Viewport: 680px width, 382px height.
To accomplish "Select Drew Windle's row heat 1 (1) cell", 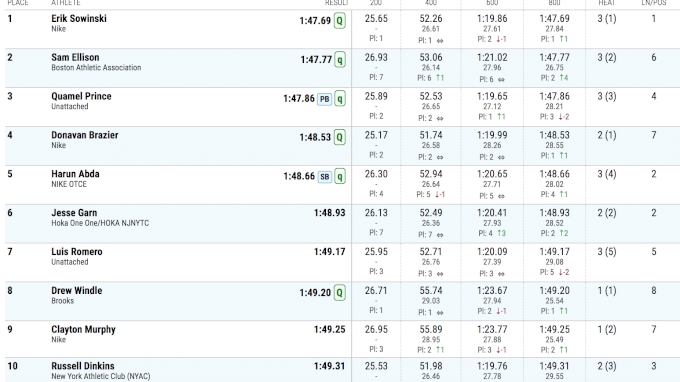I will [607, 291].
